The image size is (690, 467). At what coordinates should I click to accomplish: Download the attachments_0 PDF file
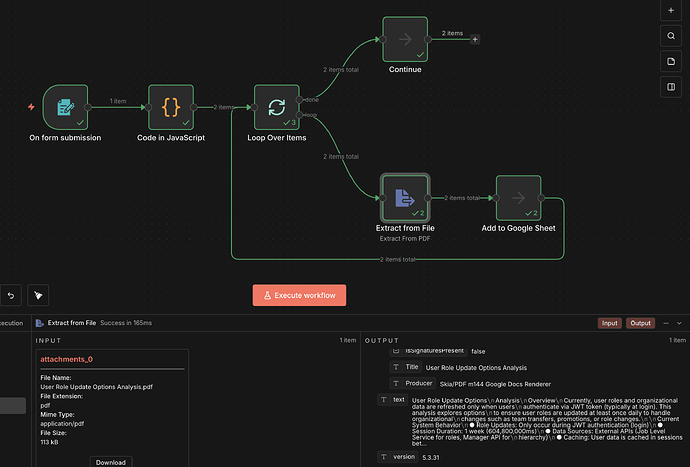[111, 462]
